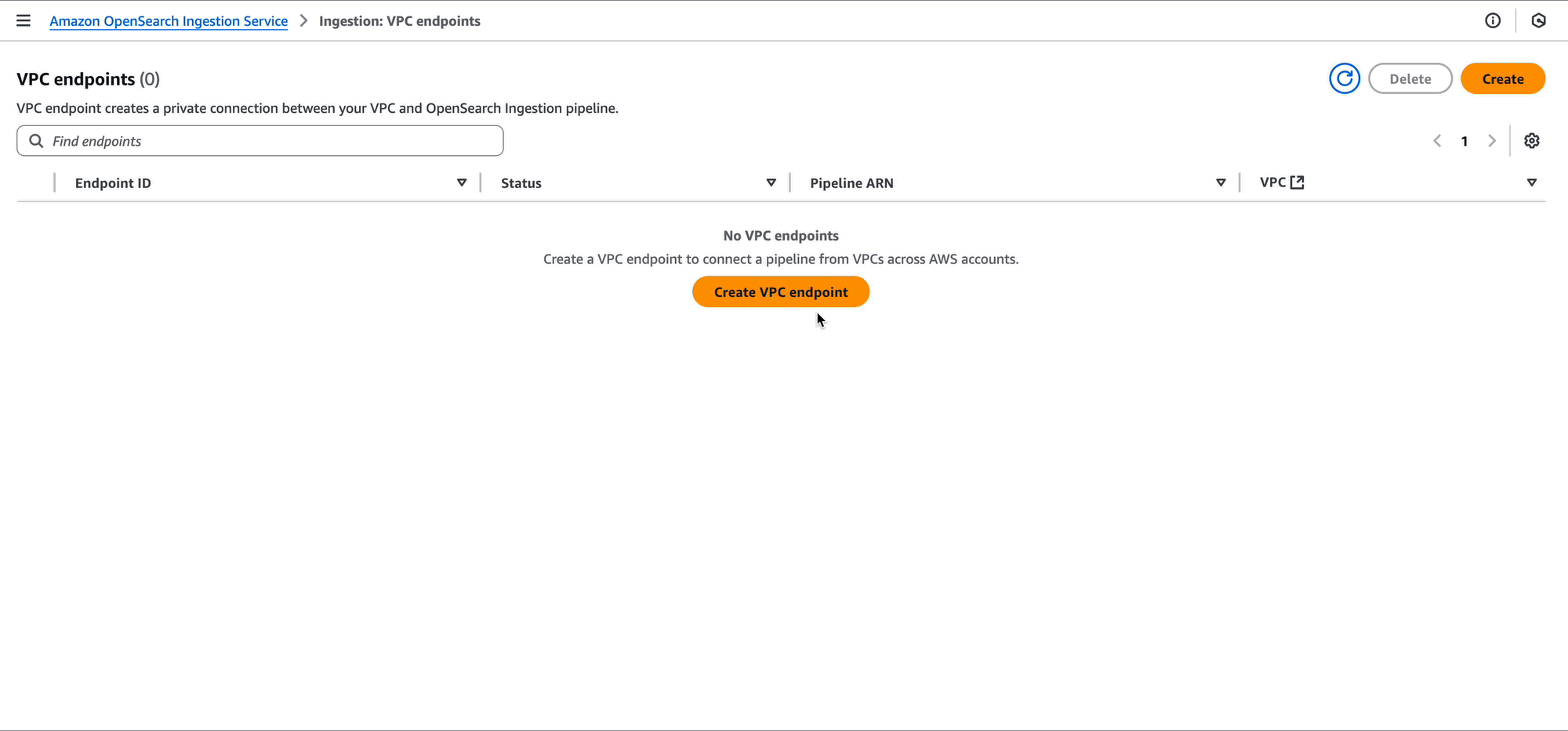Sort by Pipeline ARN column arrow
This screenshot has width=1568, height=731.
click(1221, 183)
